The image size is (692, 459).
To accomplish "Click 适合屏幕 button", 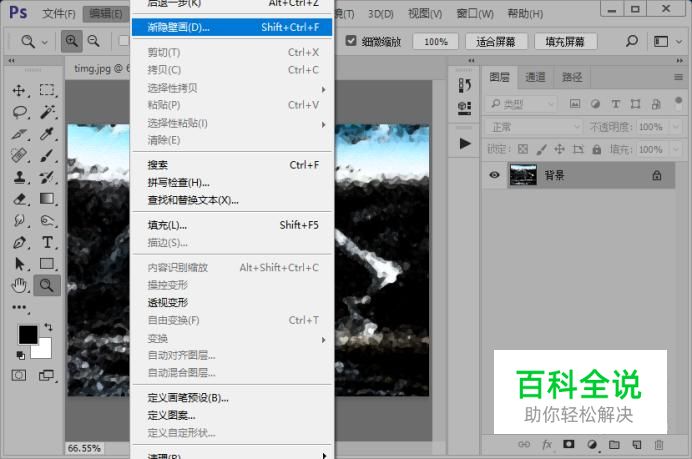I will pyautogui.click(x=496, y=42).
